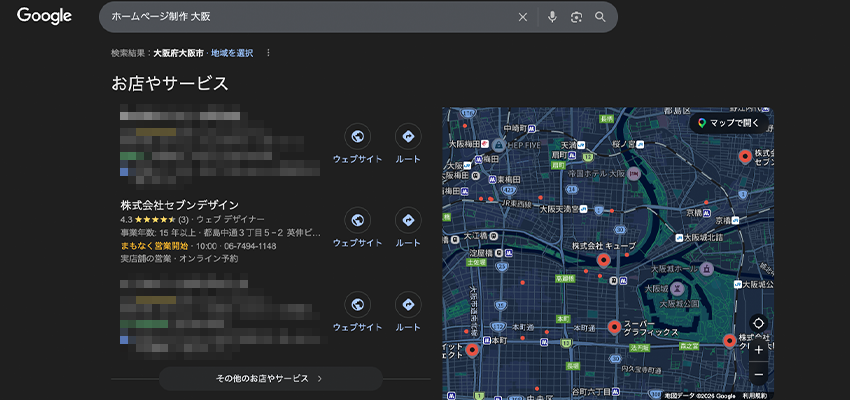850x400 pixels.
Task: Get route directions to 株式会社セブンデザイン
Action: click(408, 220)
